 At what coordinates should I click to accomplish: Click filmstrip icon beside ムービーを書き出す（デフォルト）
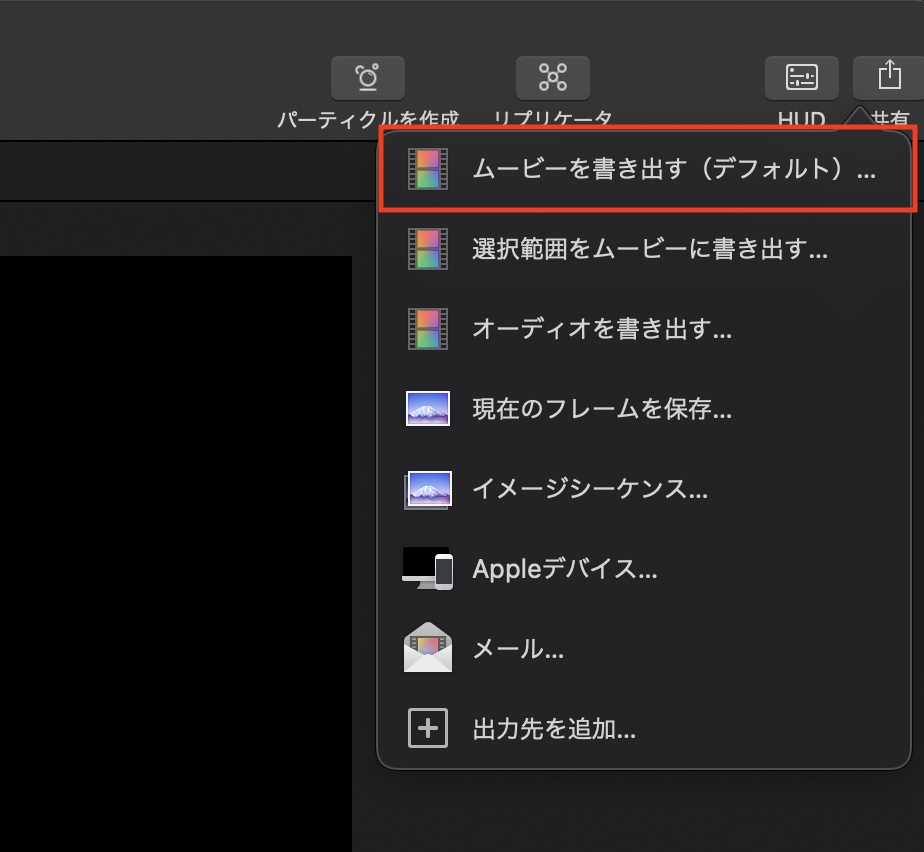click(428, 169)
